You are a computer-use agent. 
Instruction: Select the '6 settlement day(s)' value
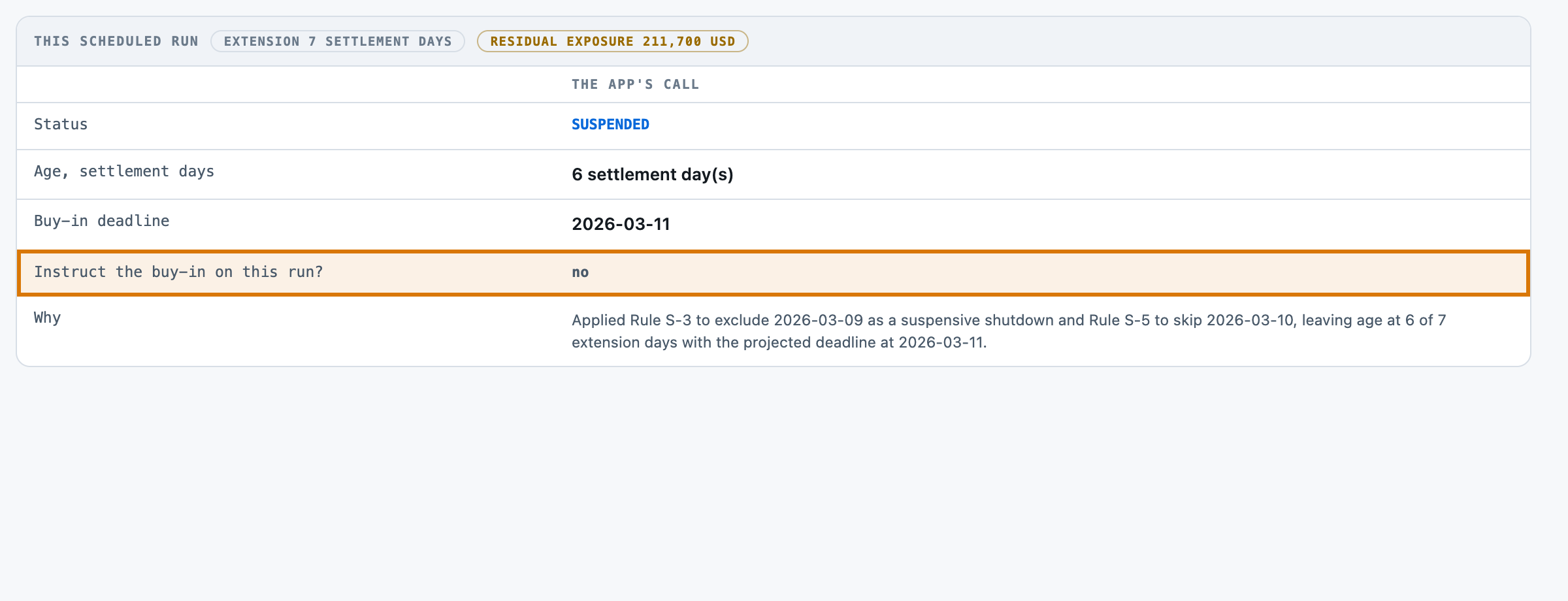pos(652,174)
